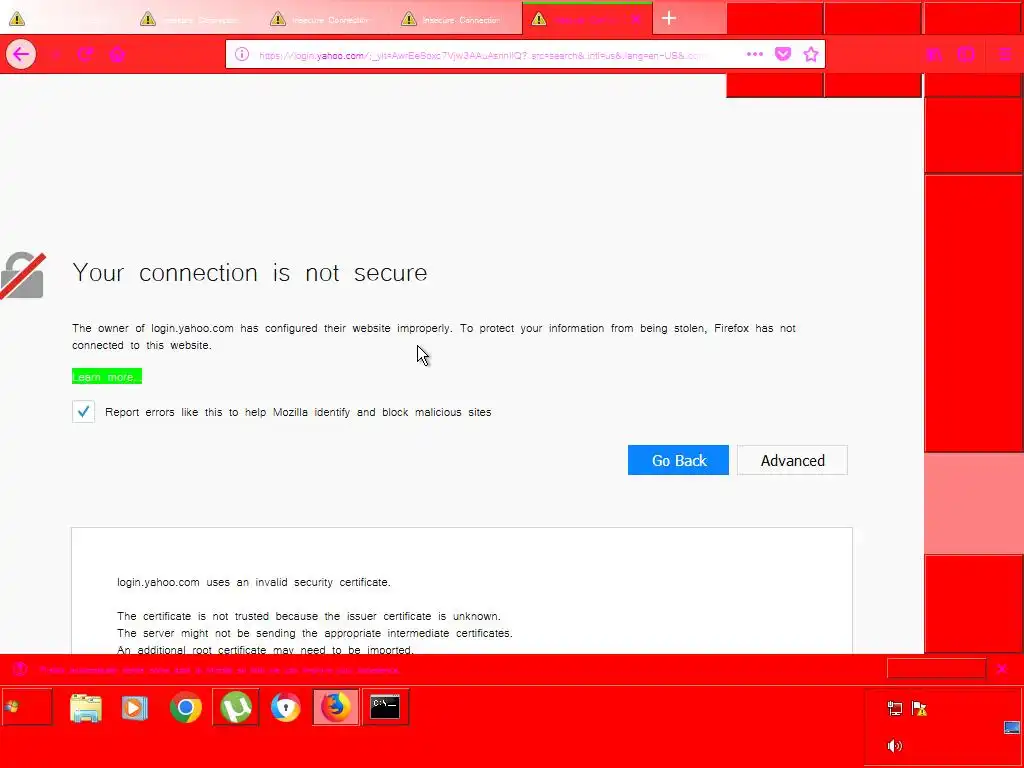The height and width of the screenshot is (768, 1024).
Task: Bookmark this page with the star
Action: point(810,54)
